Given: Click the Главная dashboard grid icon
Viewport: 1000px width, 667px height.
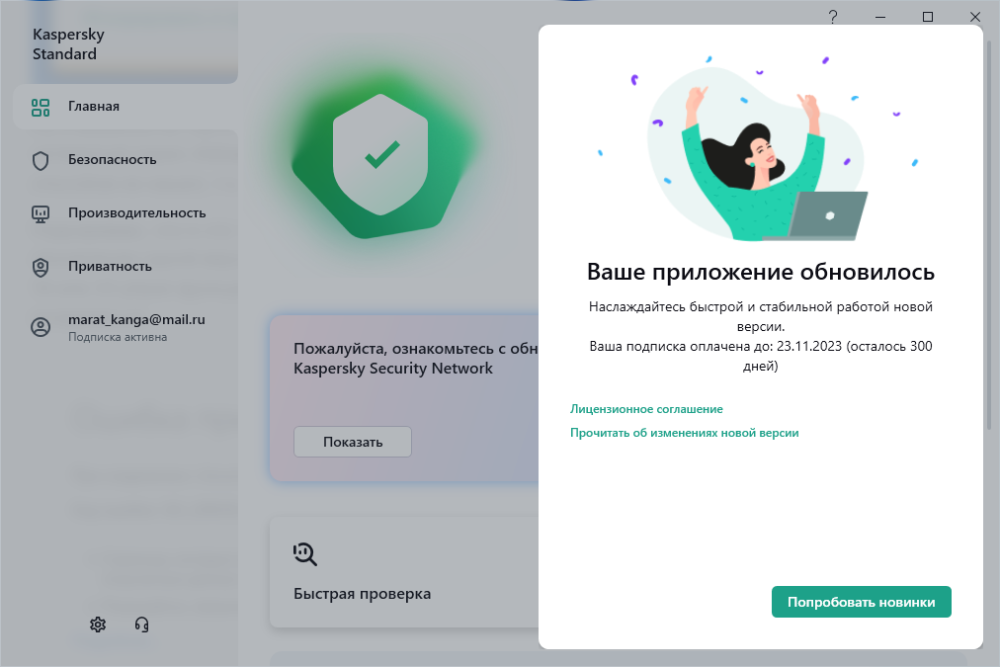Looking at the screenshot, I should (x=40, y=107).
